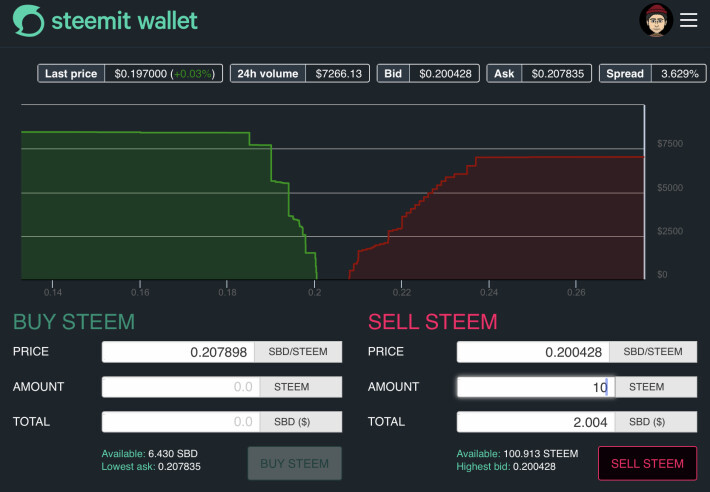Click the 0.26 x-axis label
The height and width of the screenshot is (492, 710).
click(x=576, y=292)
